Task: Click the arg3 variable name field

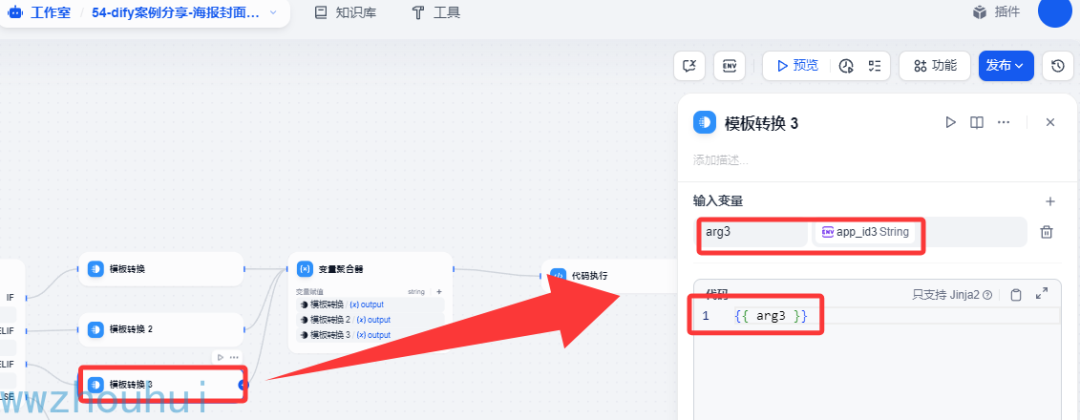Action: point(750,232)
